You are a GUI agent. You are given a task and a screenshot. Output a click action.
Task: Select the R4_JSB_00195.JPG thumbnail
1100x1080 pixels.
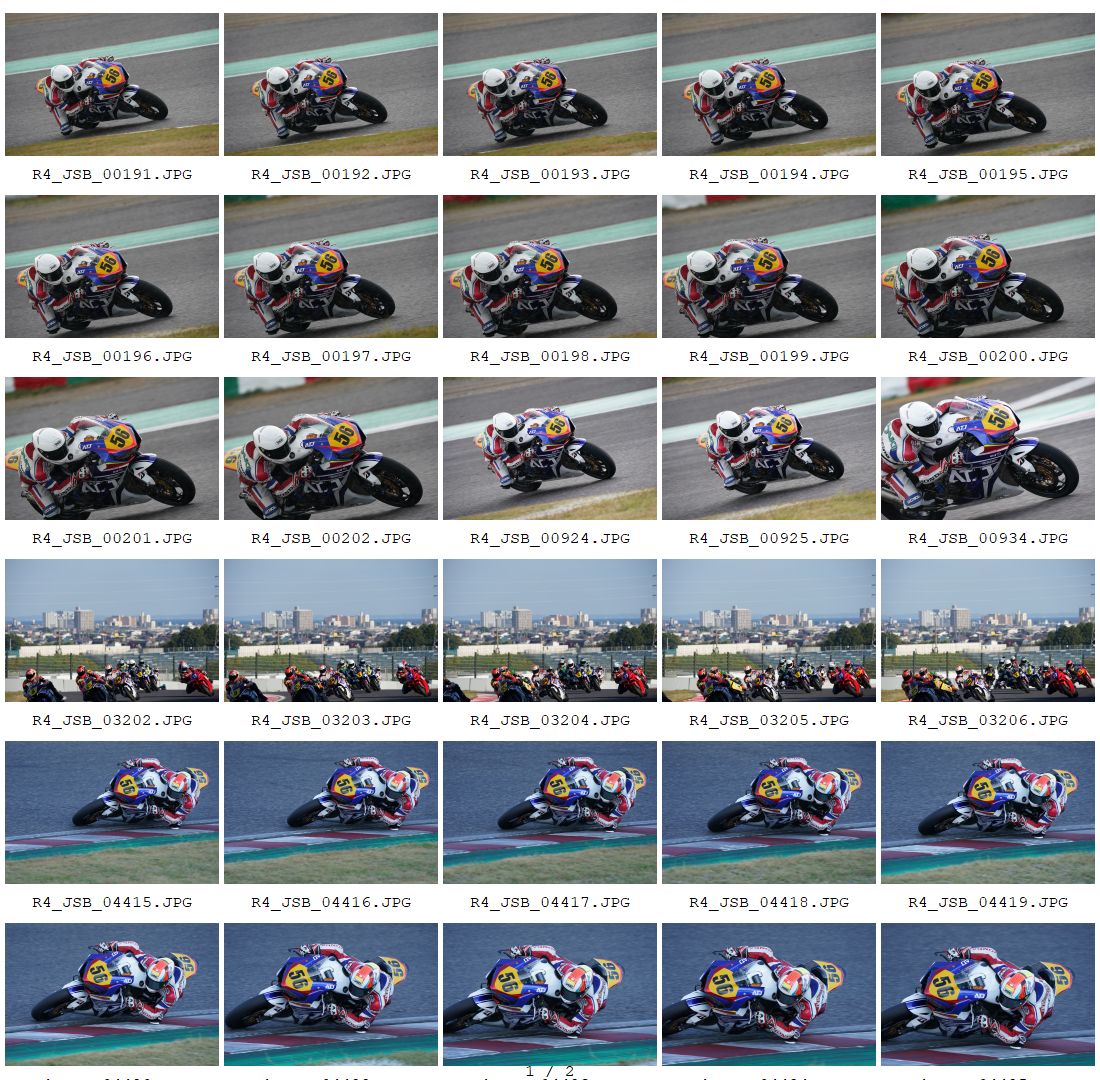pos(988,84)
